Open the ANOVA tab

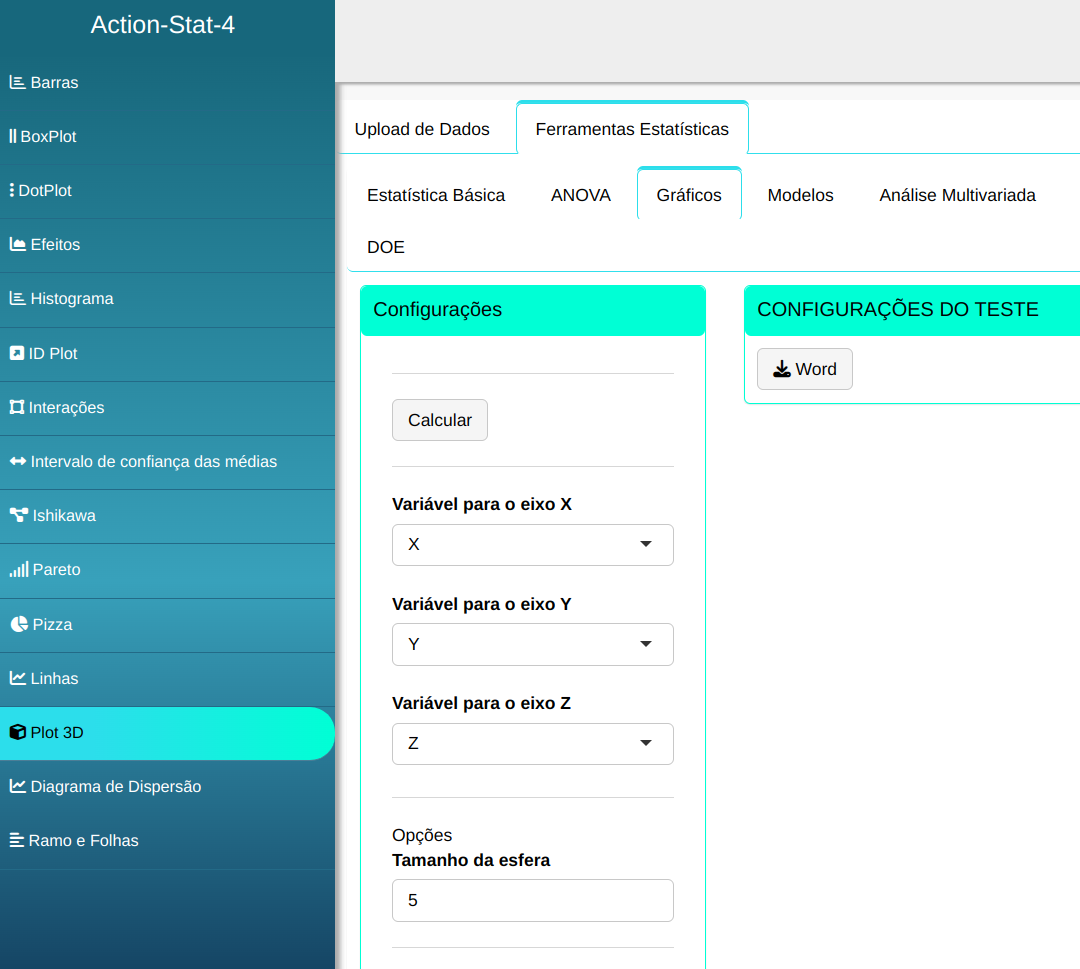[x=580, y=195]
